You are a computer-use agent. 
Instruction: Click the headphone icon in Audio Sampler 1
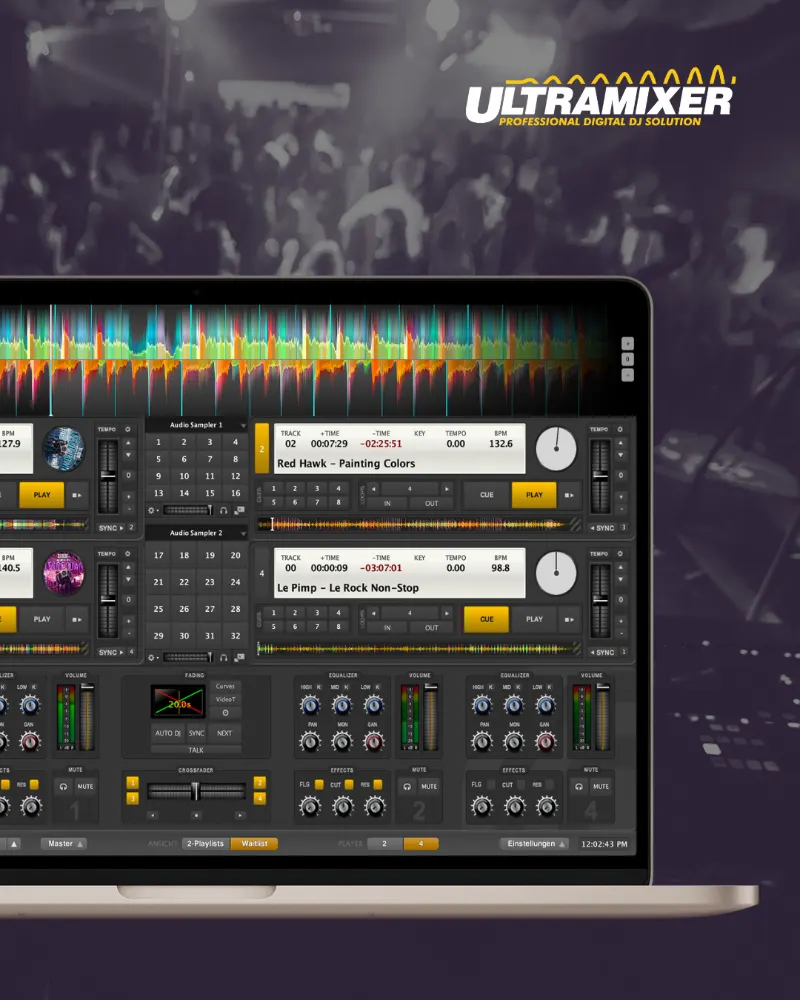coord(223,510)
